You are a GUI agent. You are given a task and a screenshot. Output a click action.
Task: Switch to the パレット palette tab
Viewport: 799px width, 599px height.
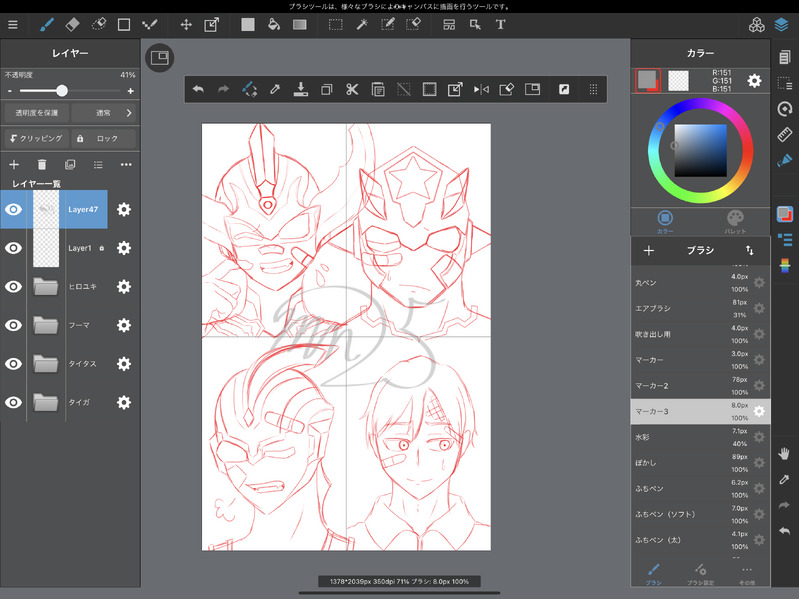(735, 222)
